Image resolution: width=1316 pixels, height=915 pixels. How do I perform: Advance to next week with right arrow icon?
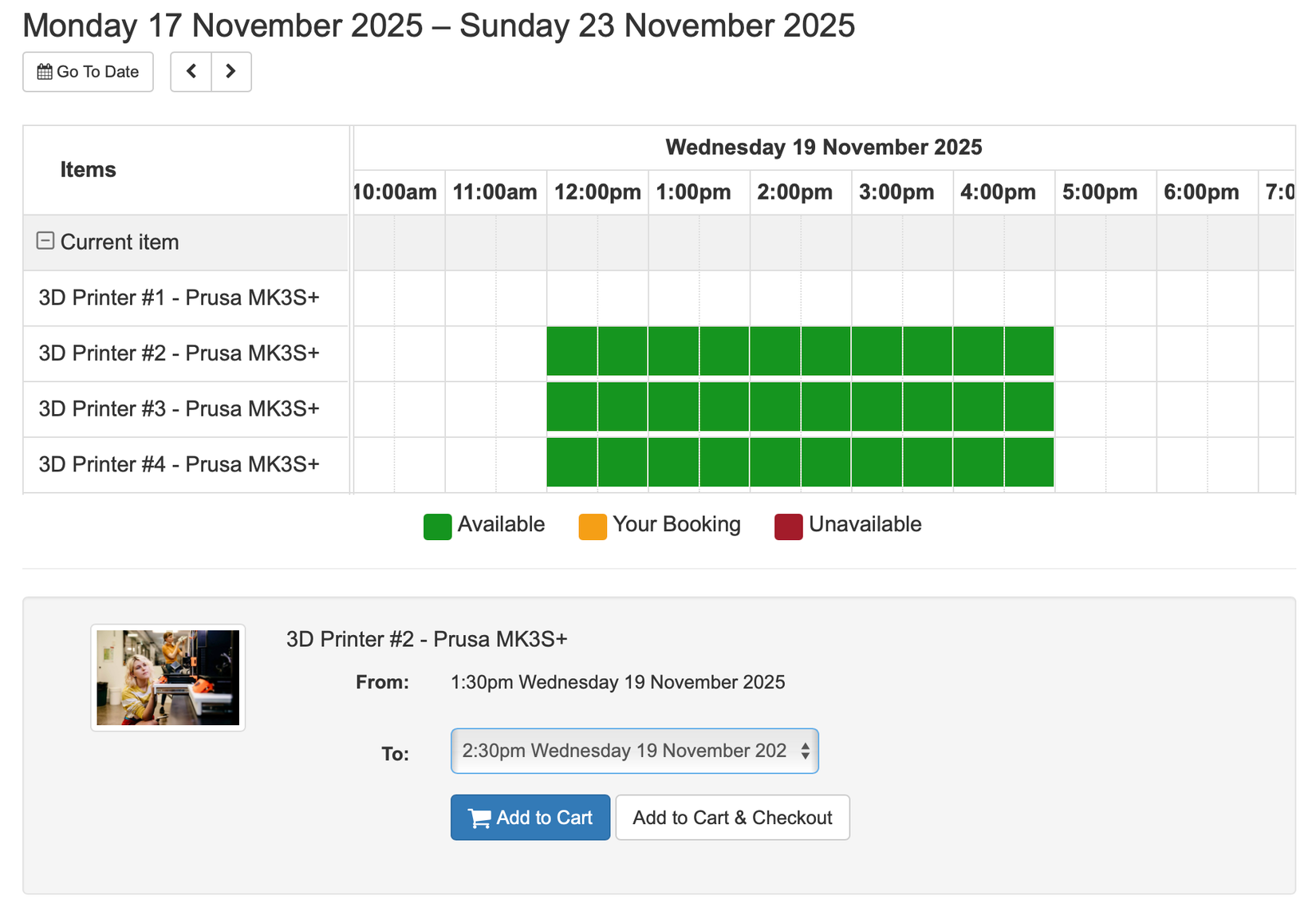click(230, 71)
